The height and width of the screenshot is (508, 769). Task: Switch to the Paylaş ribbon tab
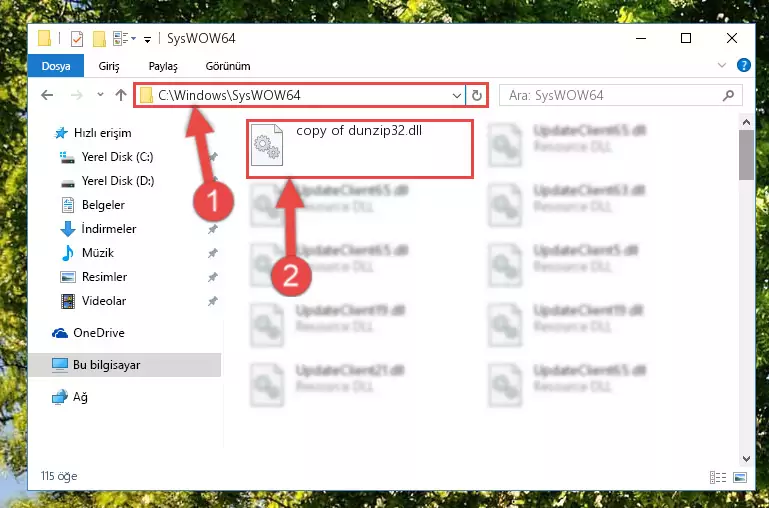pyautogui.click(x=163, y=66)
